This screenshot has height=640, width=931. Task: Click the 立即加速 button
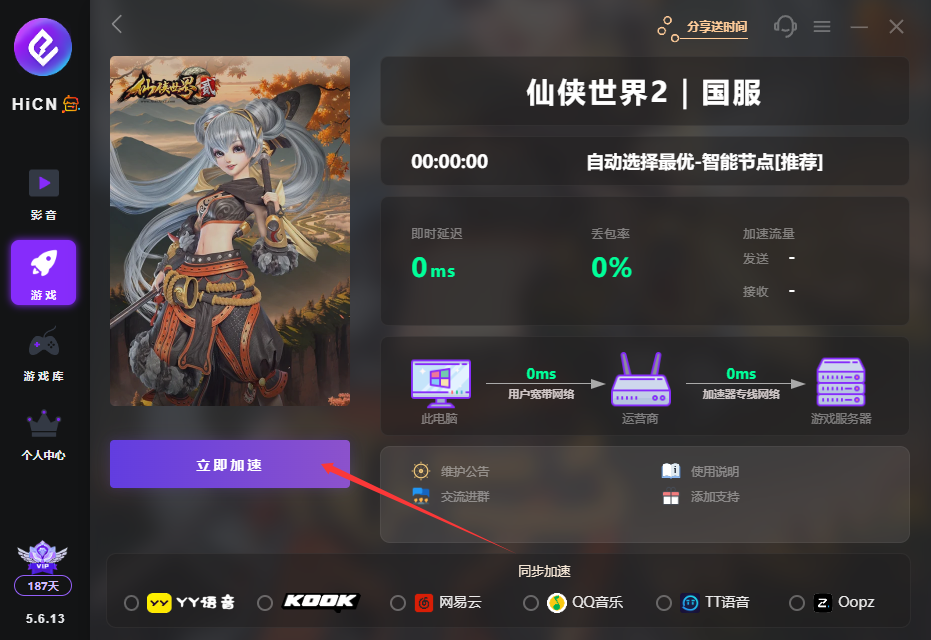click(x=230, y=464)
